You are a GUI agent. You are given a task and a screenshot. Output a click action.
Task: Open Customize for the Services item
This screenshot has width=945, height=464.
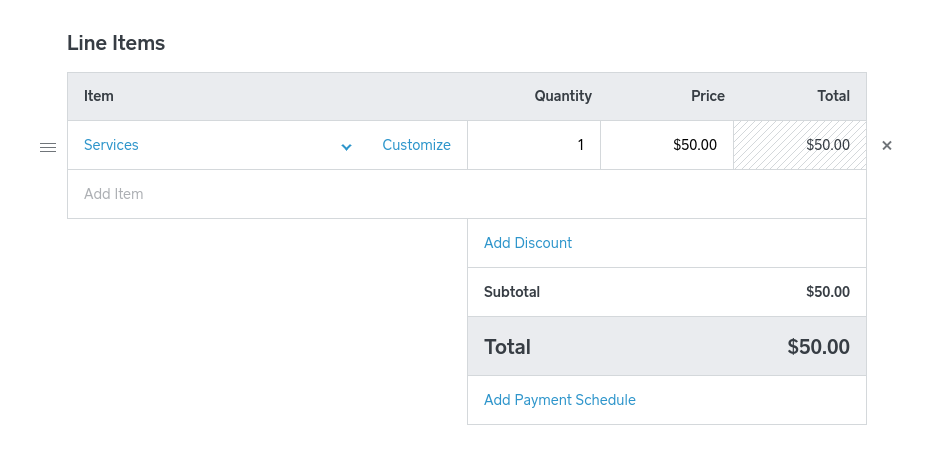(416, 145)
